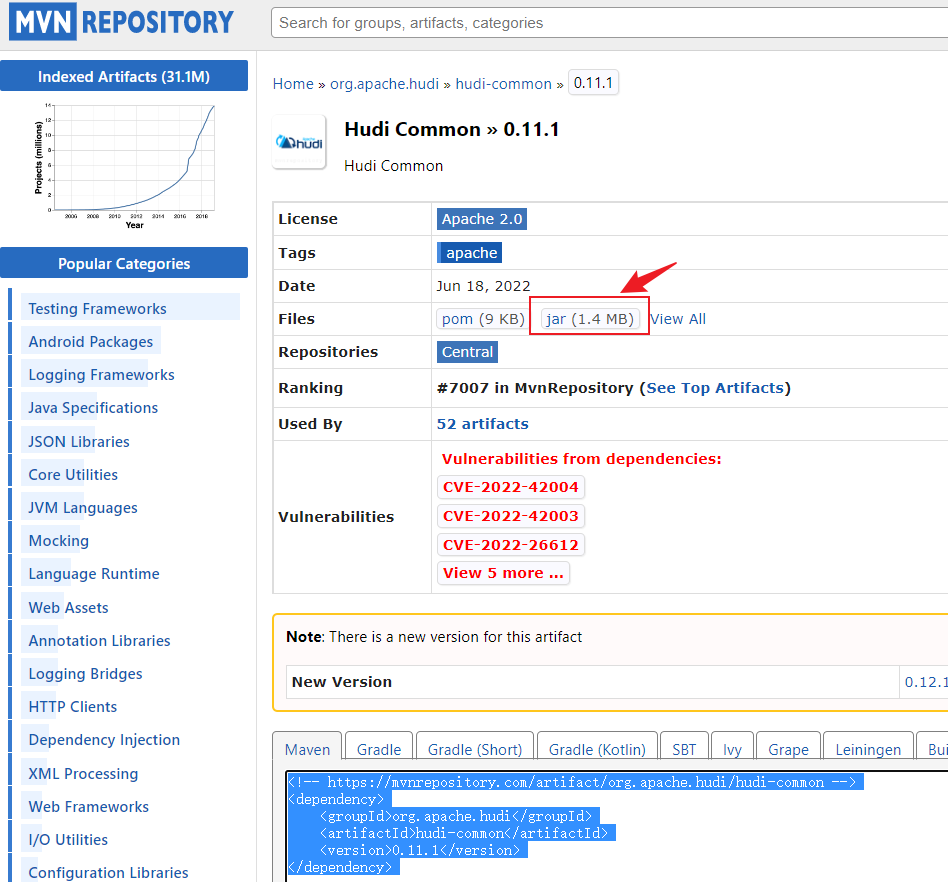Screen dimensions: 948x882
Task: Switch to the Leiningen tab
Action: point(868,749)
